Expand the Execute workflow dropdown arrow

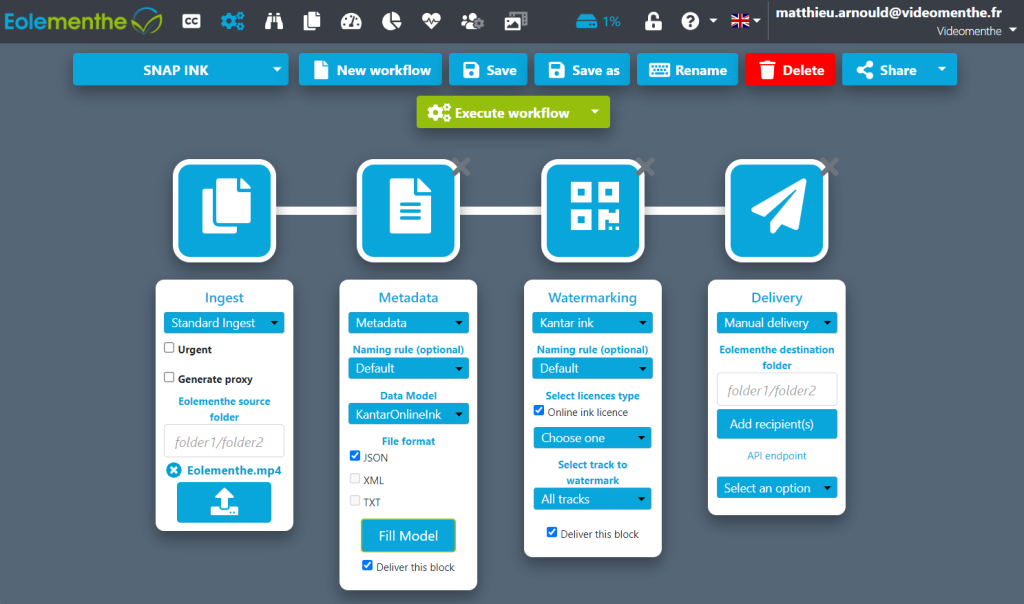click(595, 112)
